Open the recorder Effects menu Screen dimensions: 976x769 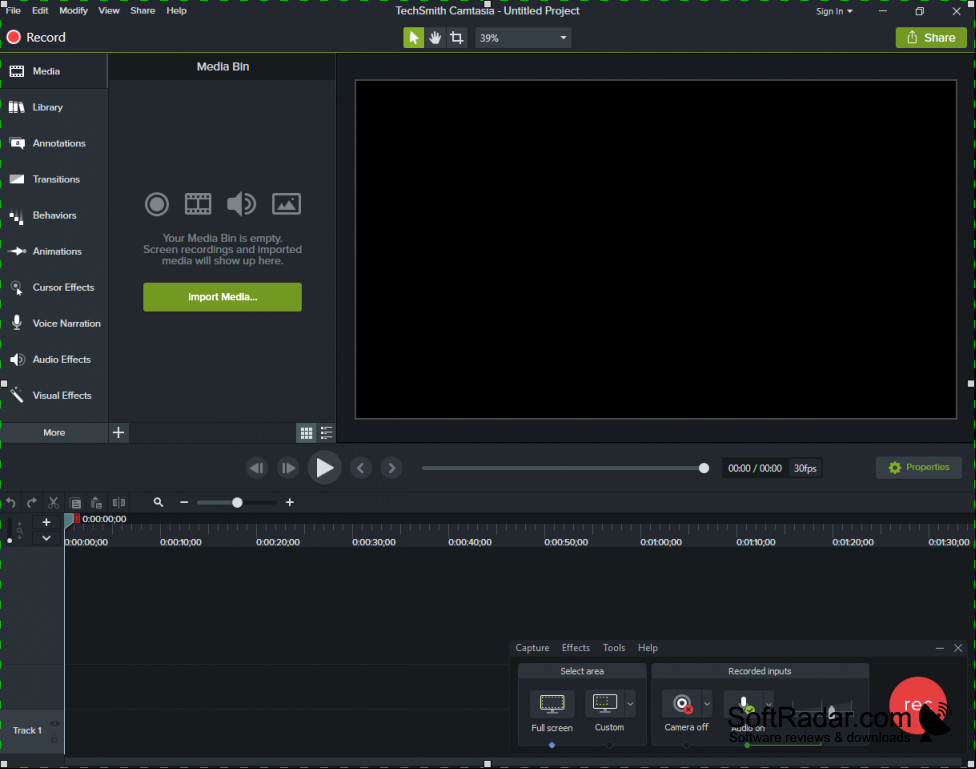[576, 648]
